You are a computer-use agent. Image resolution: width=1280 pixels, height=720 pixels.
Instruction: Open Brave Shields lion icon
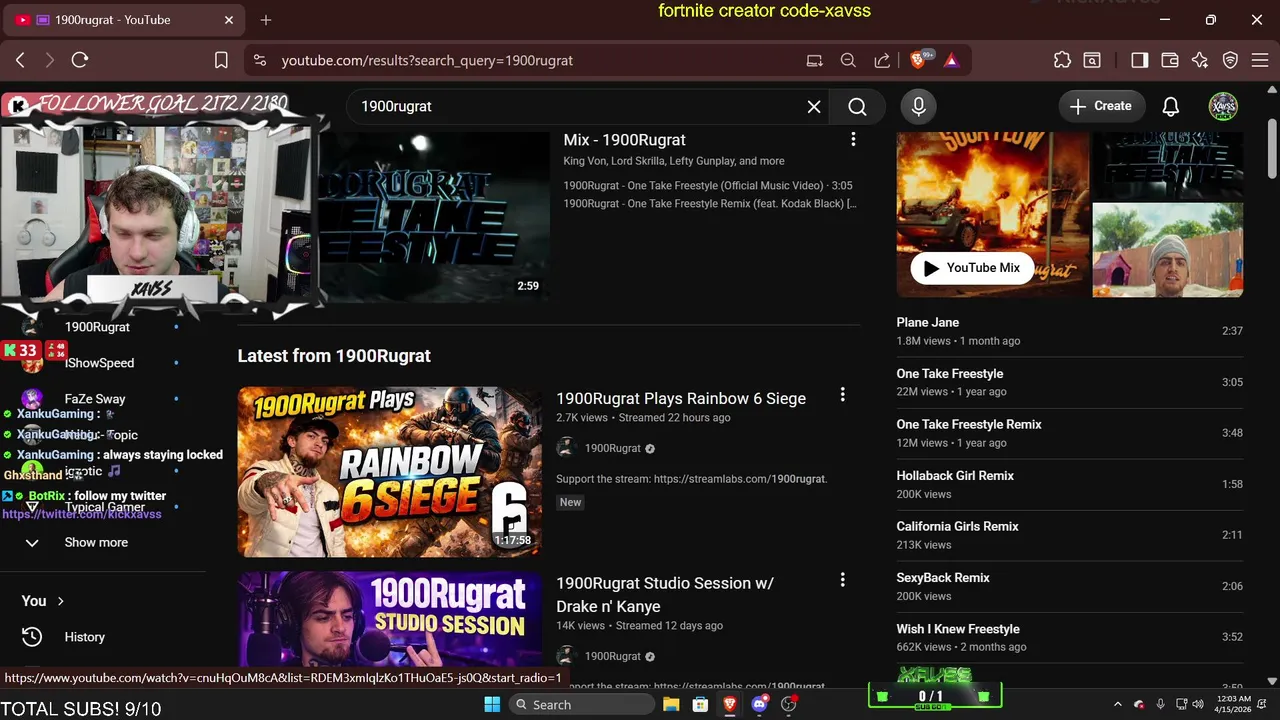(918, 60)
